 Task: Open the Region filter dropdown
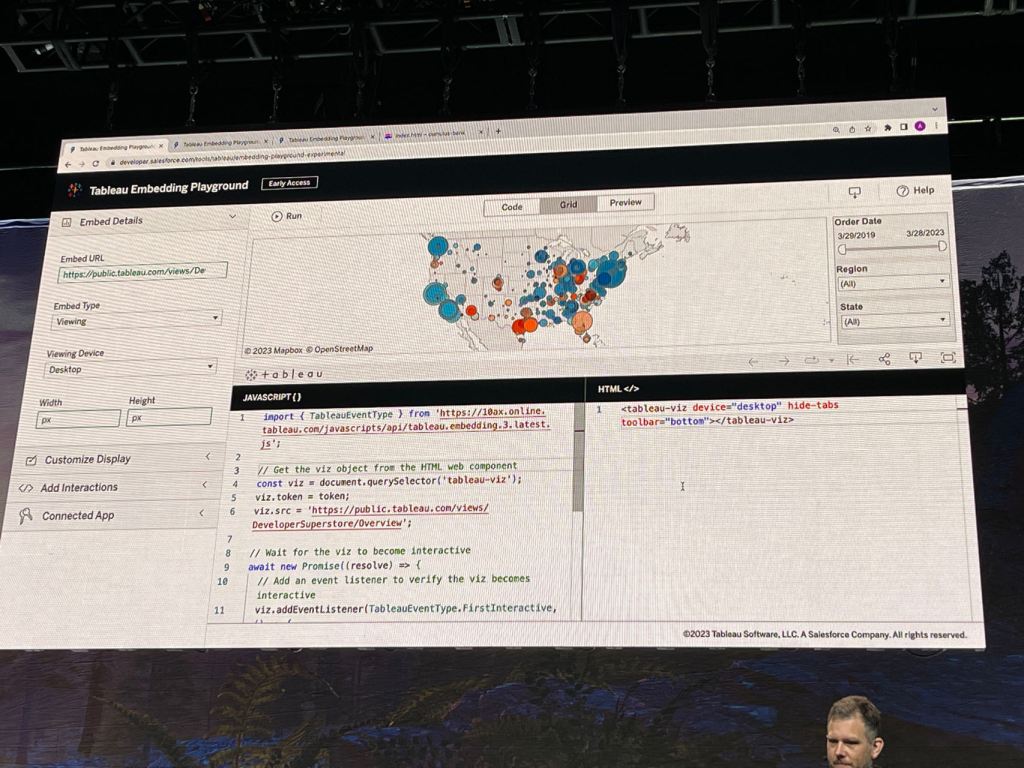892,284
